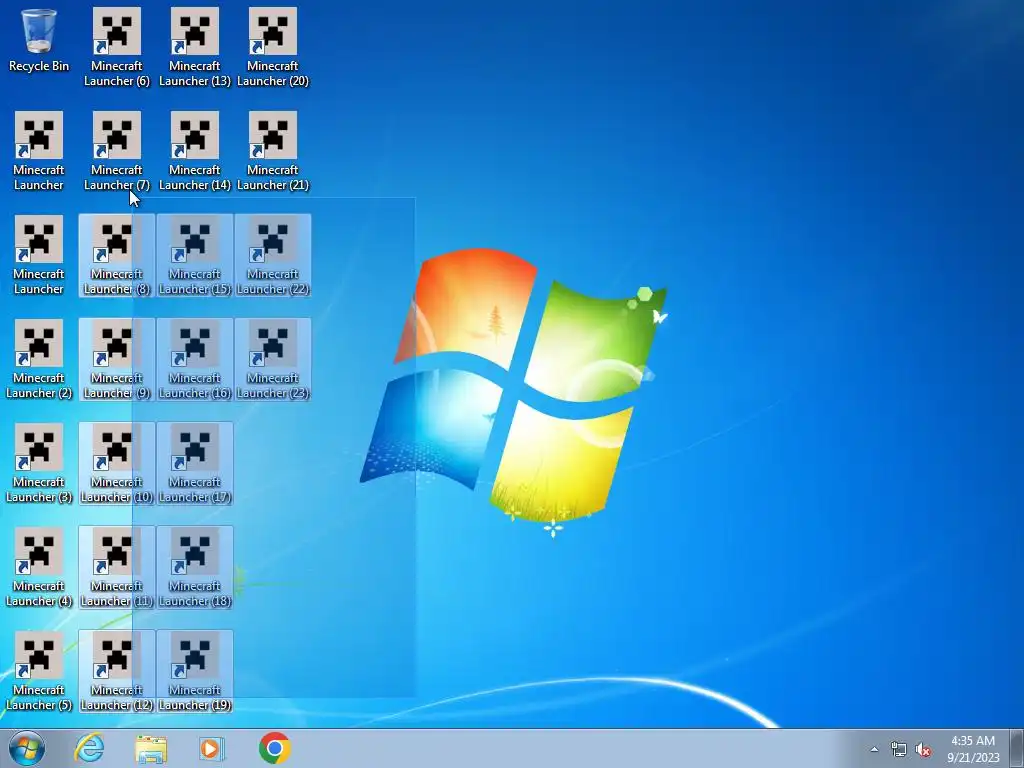Click the Minecraft Launcher (8) shortcut
The width and height of the screenshot is (1024, 768).
117,255
